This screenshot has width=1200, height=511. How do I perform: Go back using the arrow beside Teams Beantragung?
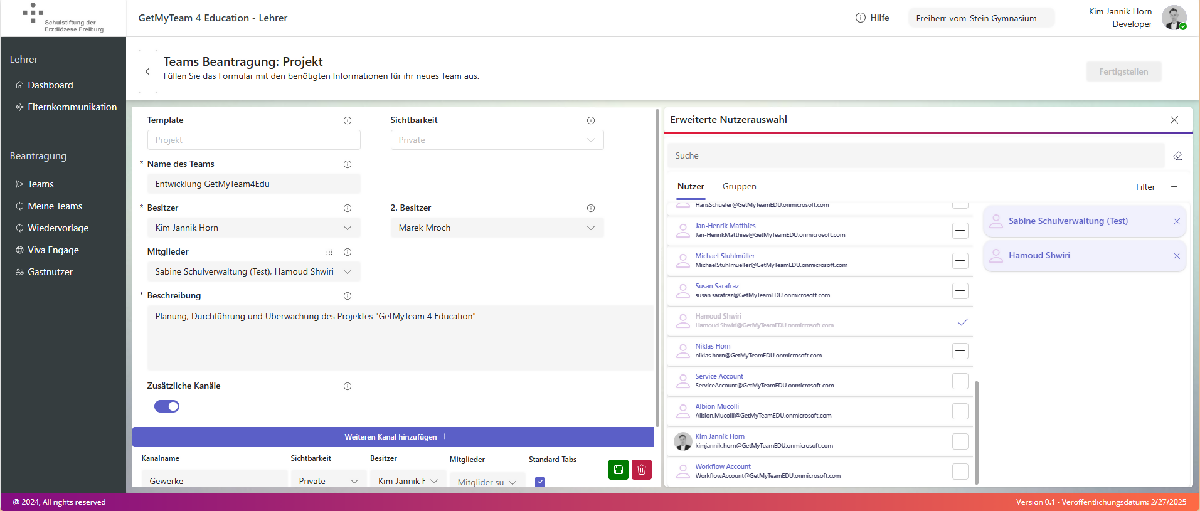click(x=148, y=71)
